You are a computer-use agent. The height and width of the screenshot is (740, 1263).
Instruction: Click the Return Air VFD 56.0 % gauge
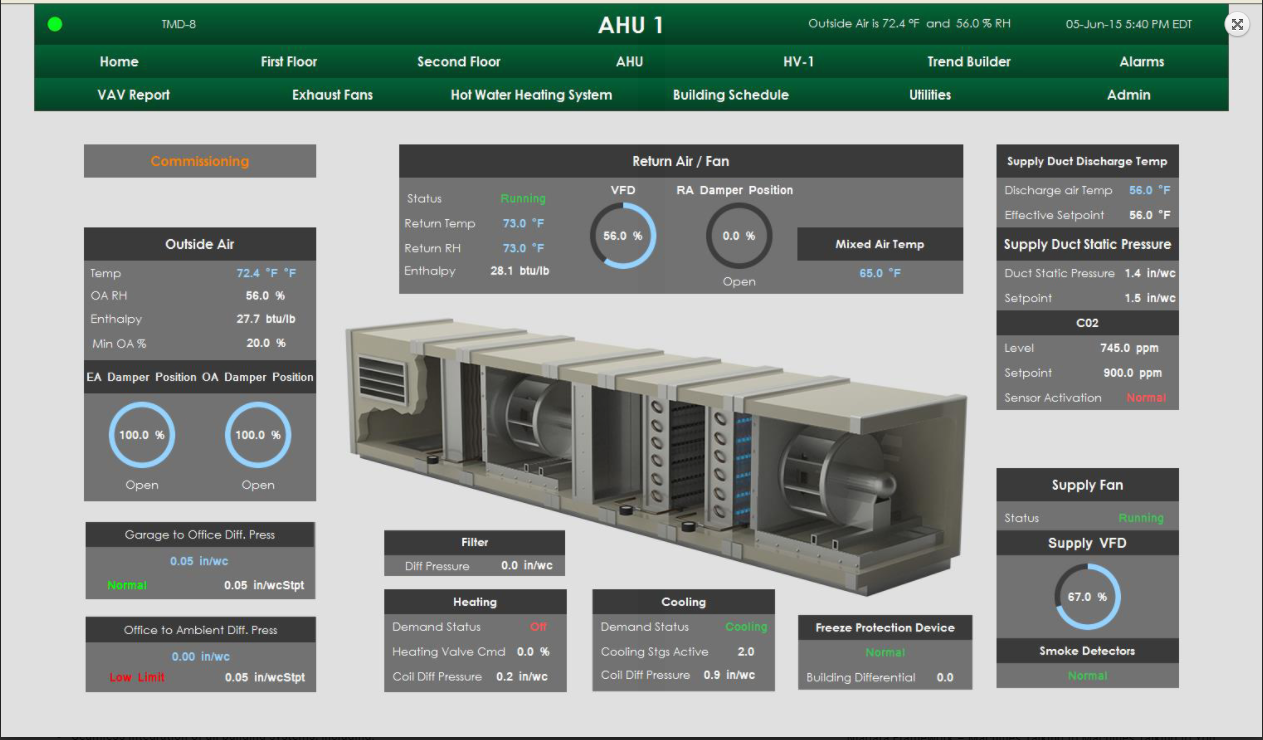[623, 236]
